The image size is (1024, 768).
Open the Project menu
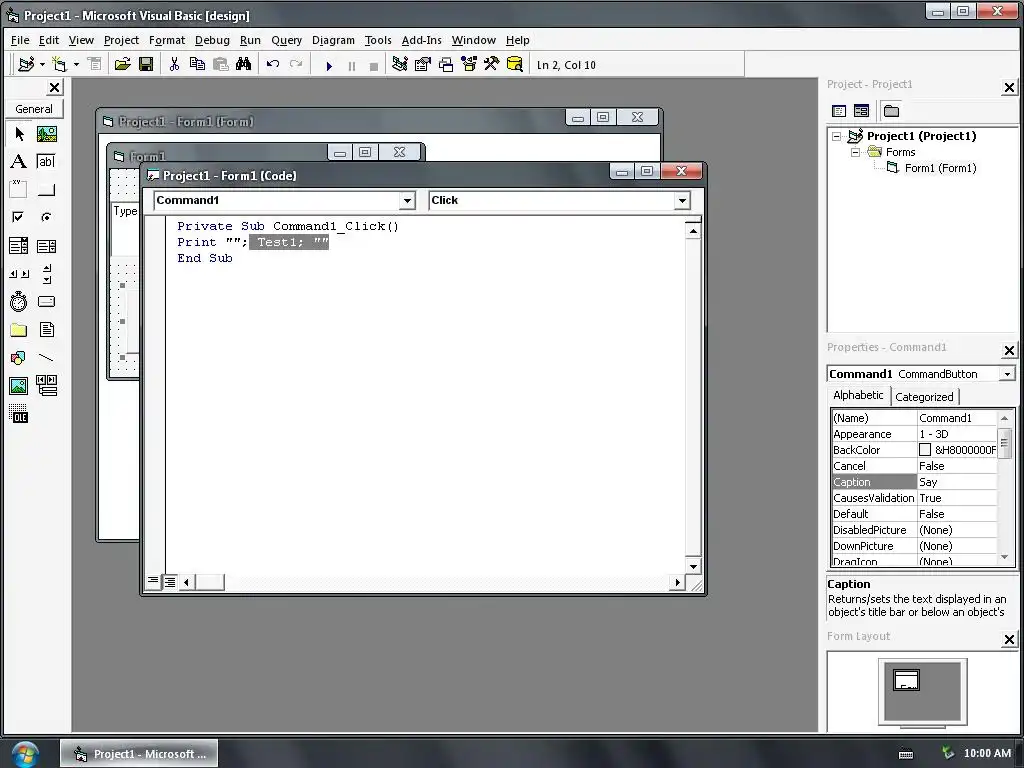121,40
